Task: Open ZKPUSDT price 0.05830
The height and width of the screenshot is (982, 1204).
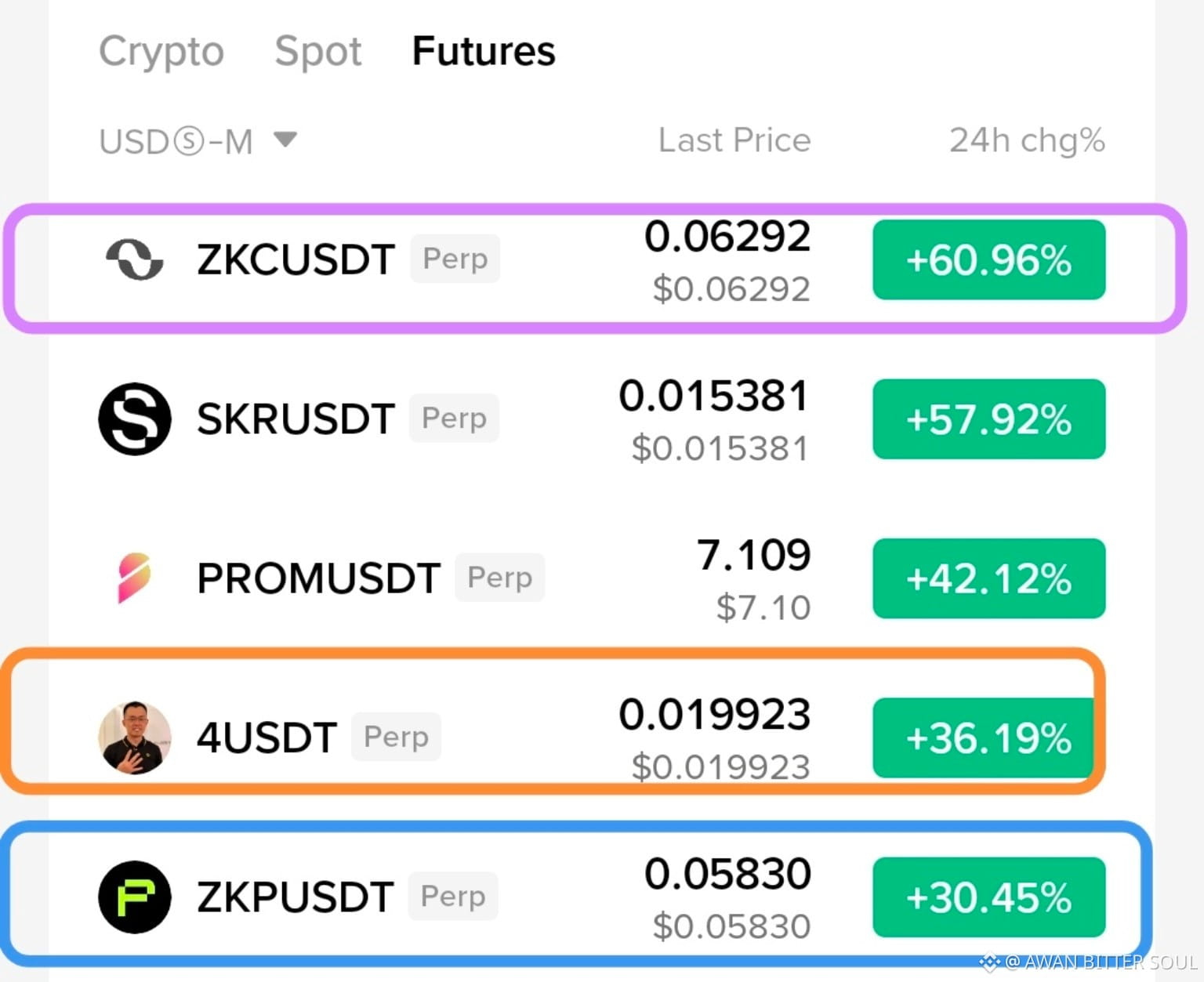Action: point(727,873)
